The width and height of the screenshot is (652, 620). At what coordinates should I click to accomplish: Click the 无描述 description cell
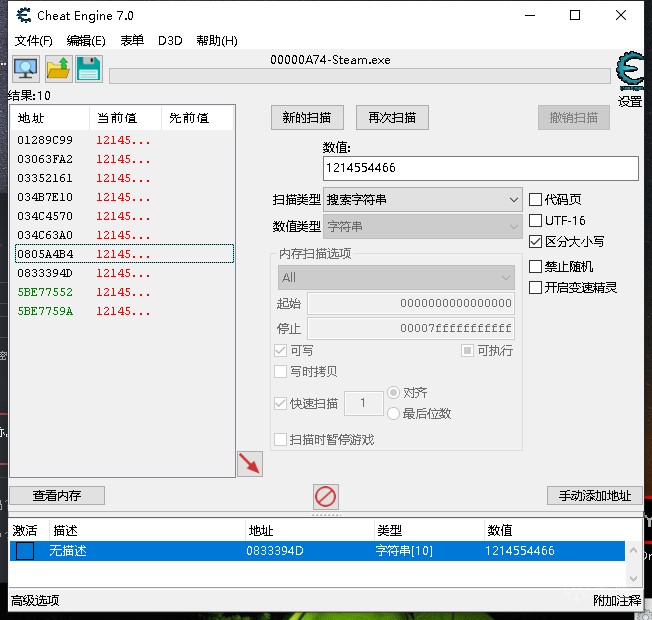(x=68, y=551)
